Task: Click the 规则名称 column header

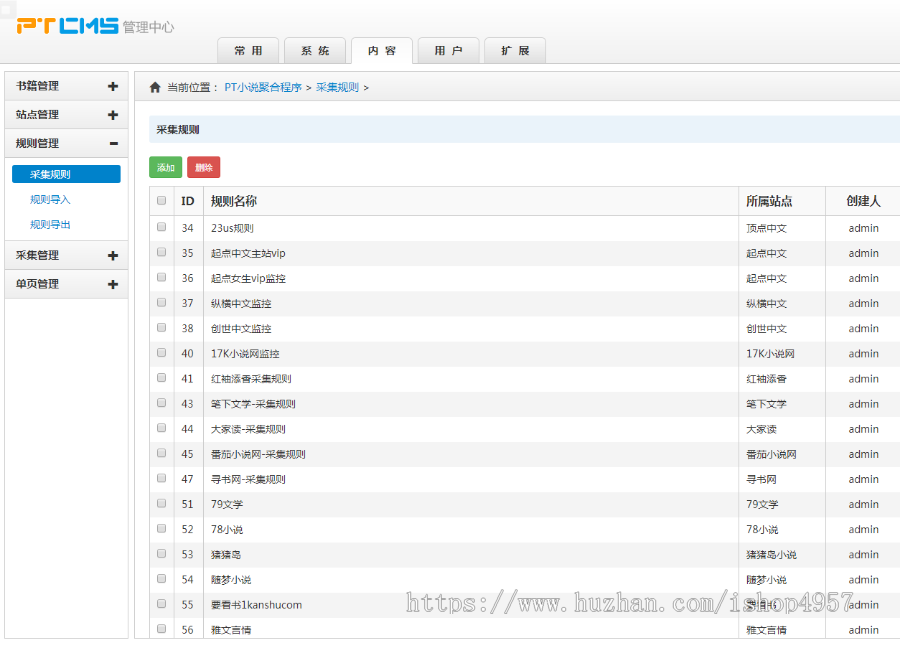Action: [234, 201]
